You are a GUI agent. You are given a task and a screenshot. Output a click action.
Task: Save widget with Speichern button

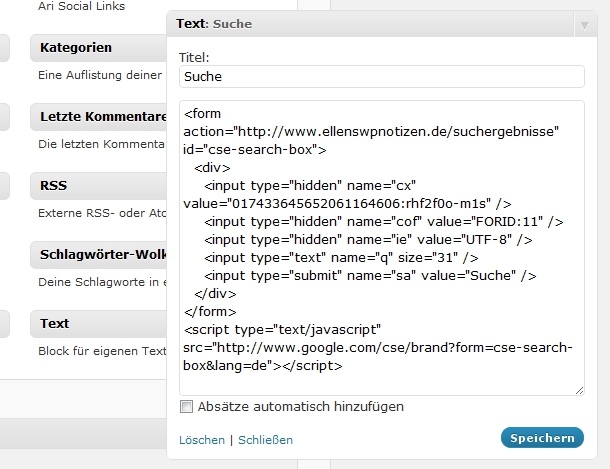click(542, 438)
